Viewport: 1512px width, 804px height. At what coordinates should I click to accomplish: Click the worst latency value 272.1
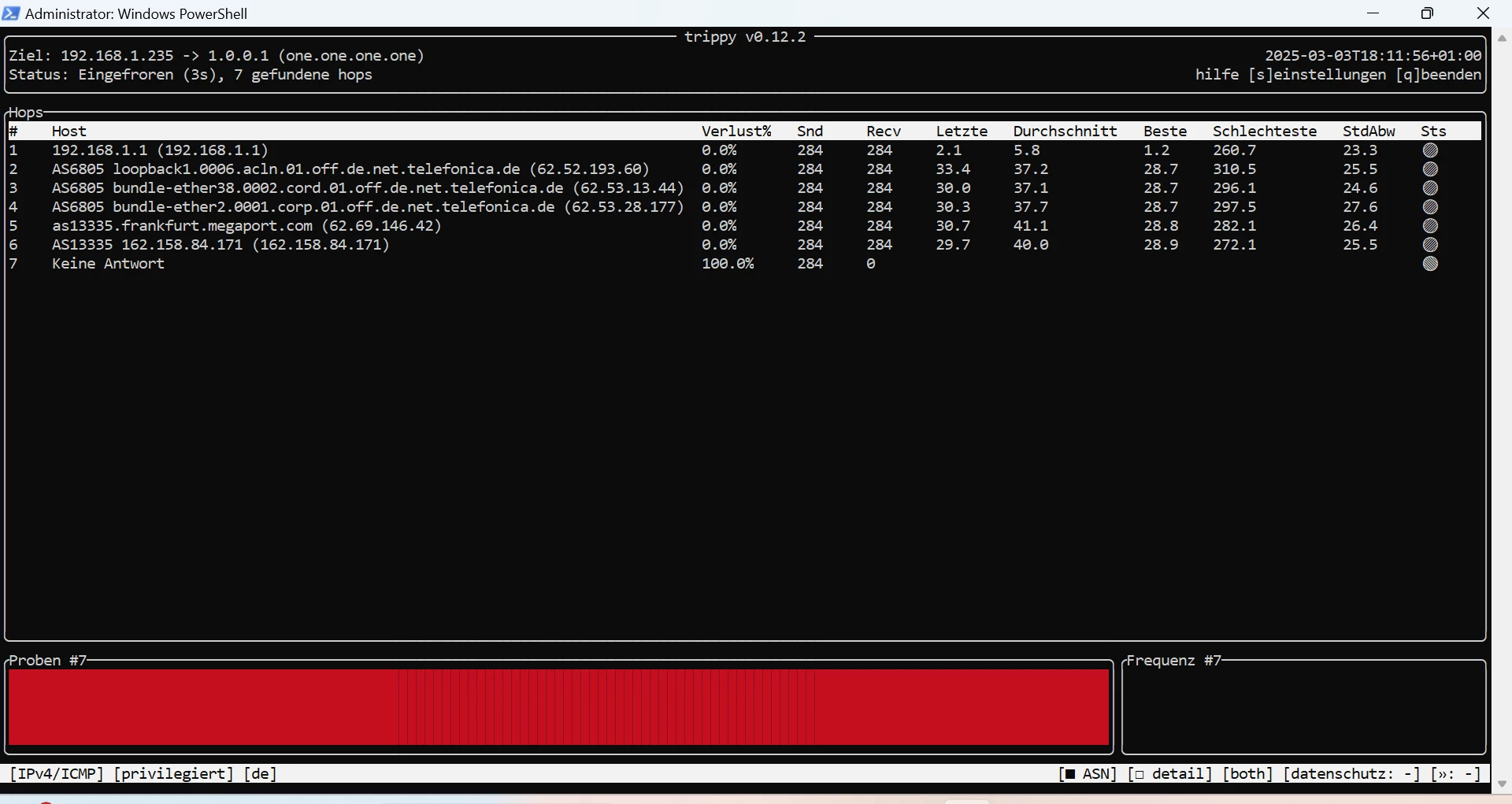1235,245
